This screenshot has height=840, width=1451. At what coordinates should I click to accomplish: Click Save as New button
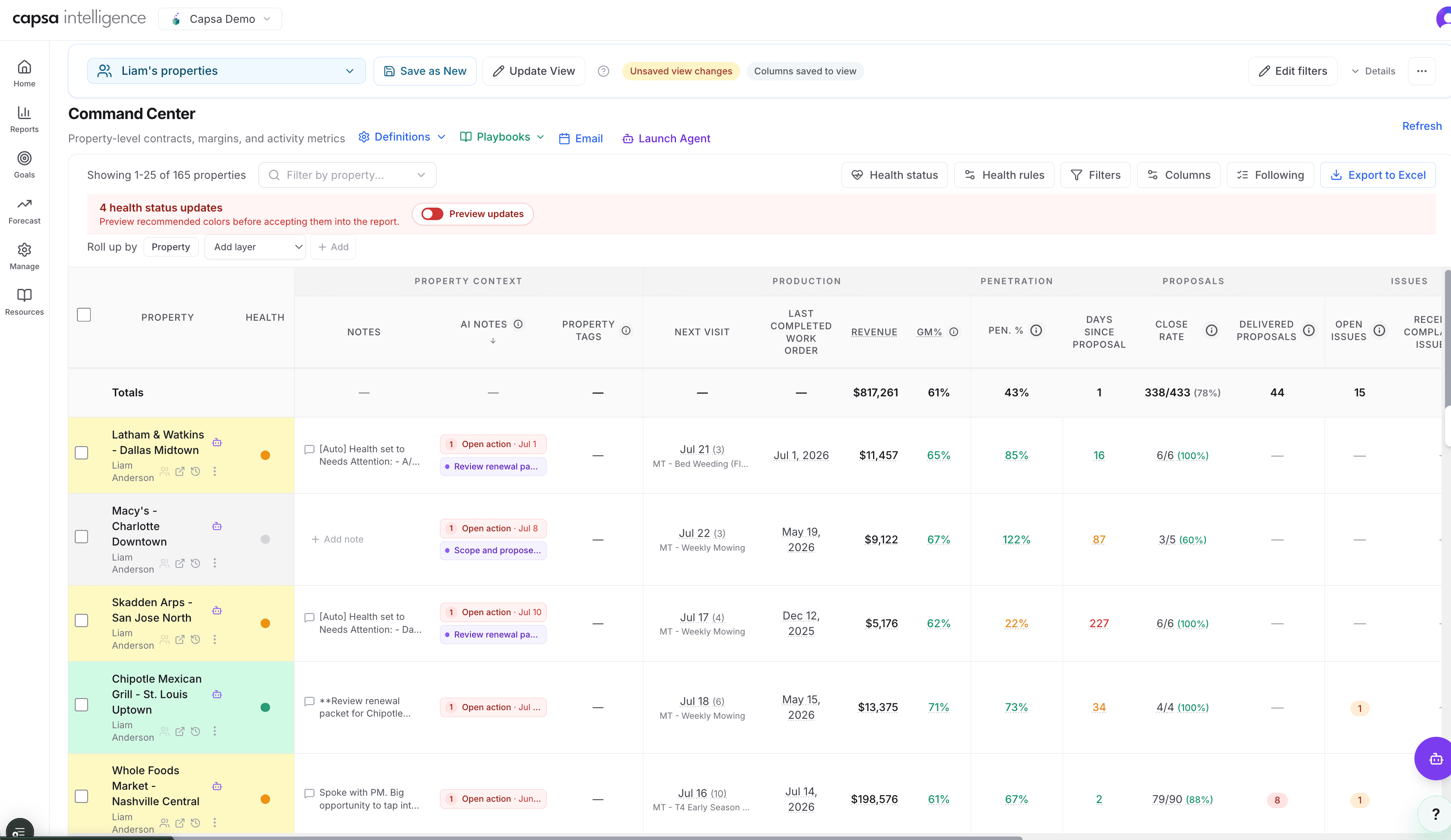pyautogui.click(x=425, y=71)
